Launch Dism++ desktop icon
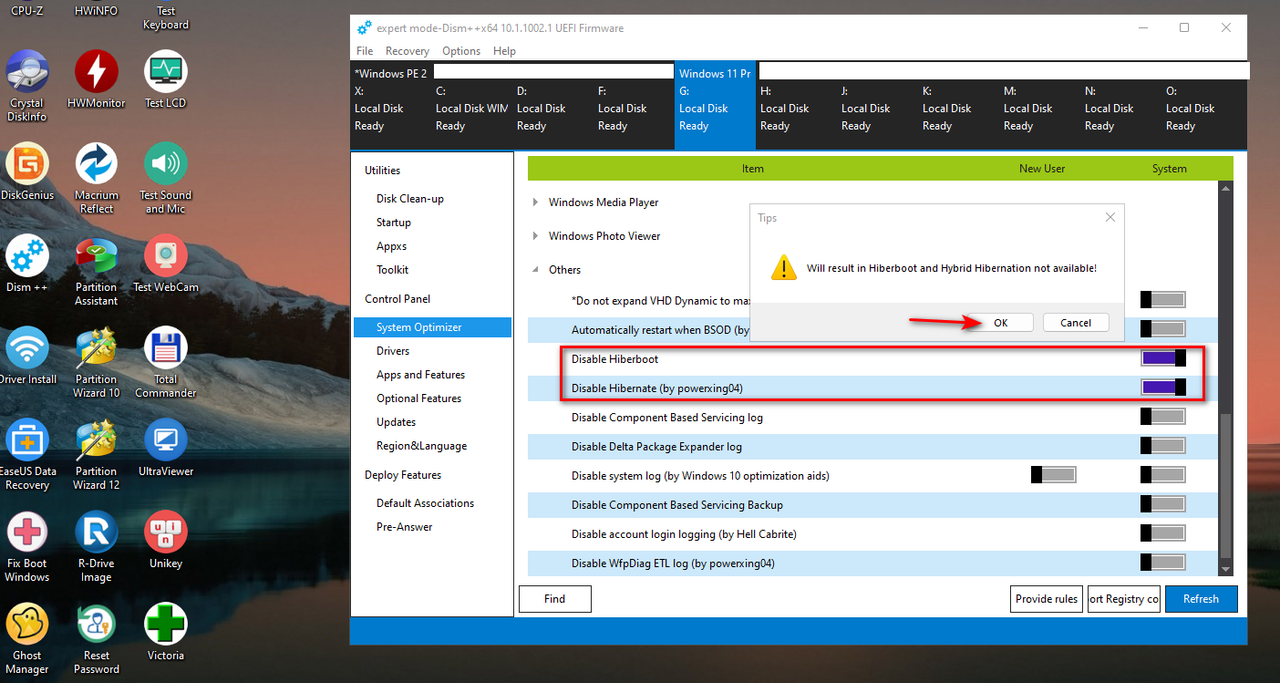 click(x=27, y=264)
